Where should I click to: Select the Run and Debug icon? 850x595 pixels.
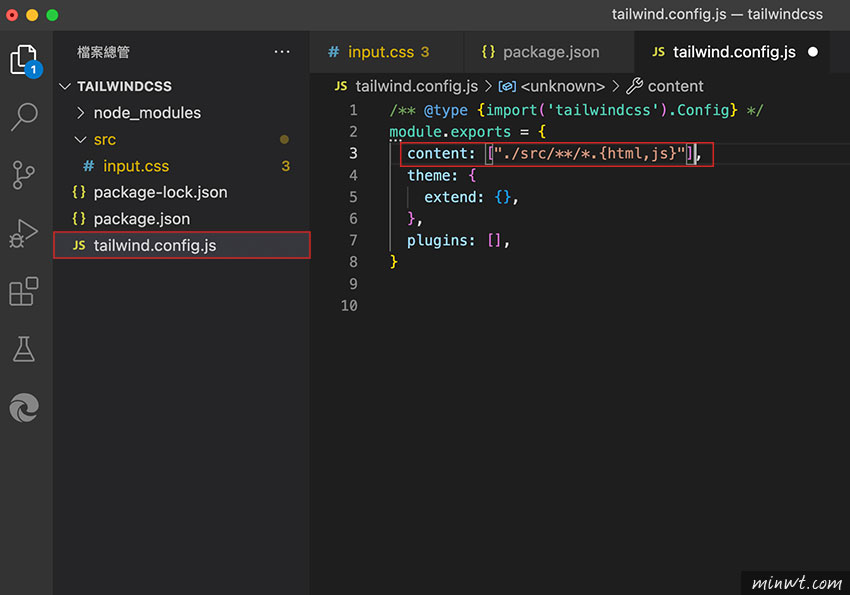coord(24,232)
